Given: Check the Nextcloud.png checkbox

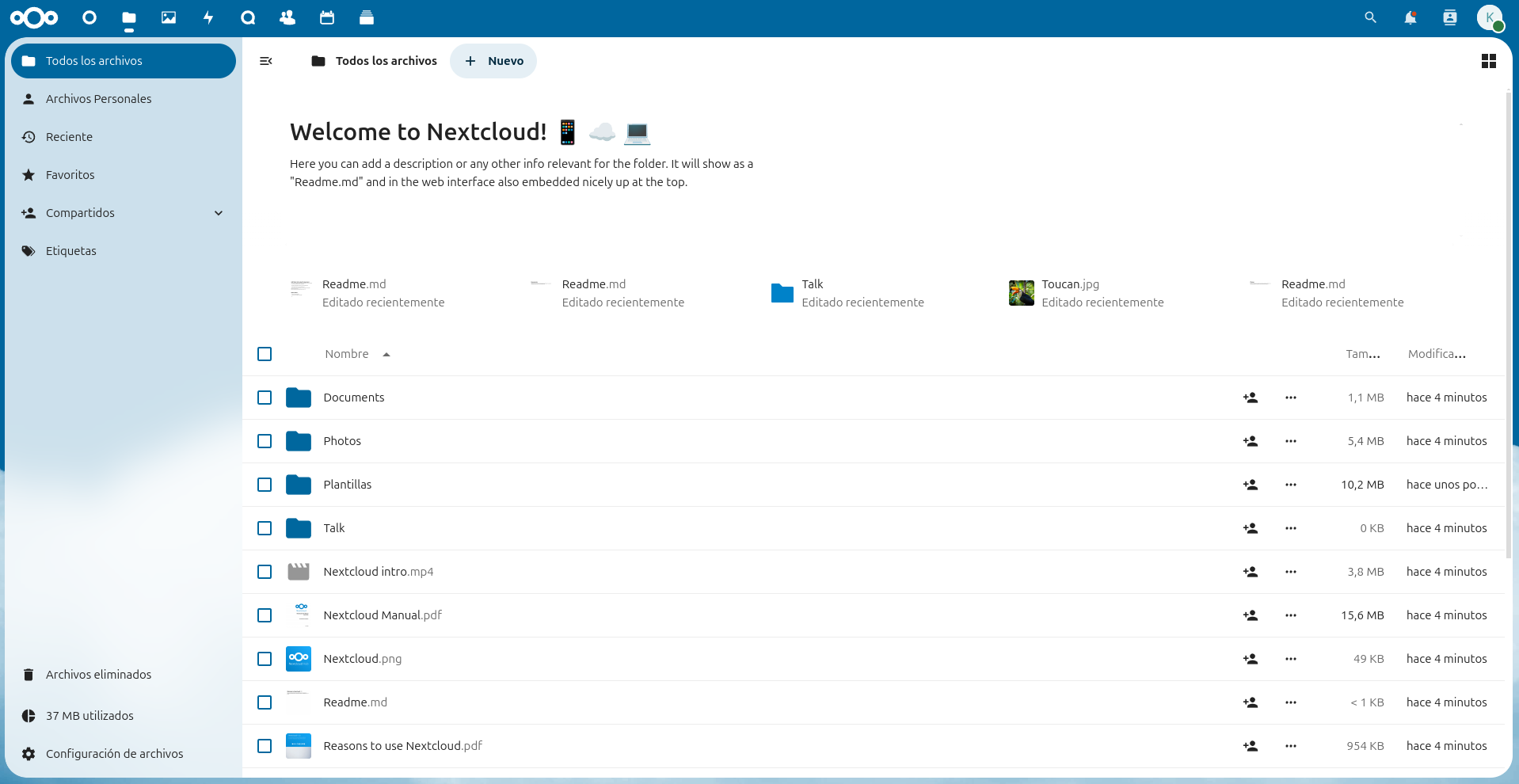Looking at the screenshot, I should [265, 659].
